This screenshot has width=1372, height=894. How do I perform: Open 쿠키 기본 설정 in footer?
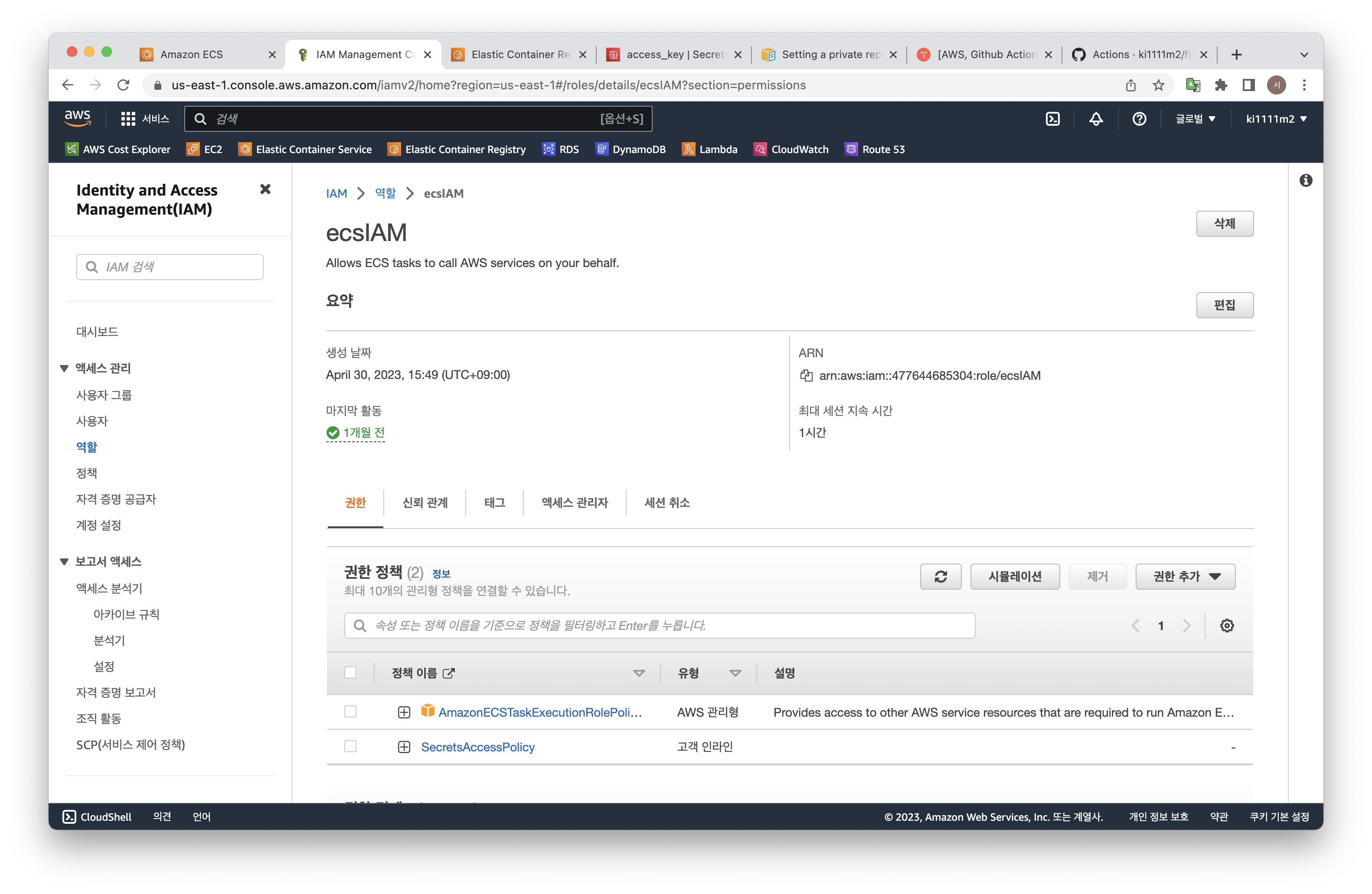[x=1279, y=817]
